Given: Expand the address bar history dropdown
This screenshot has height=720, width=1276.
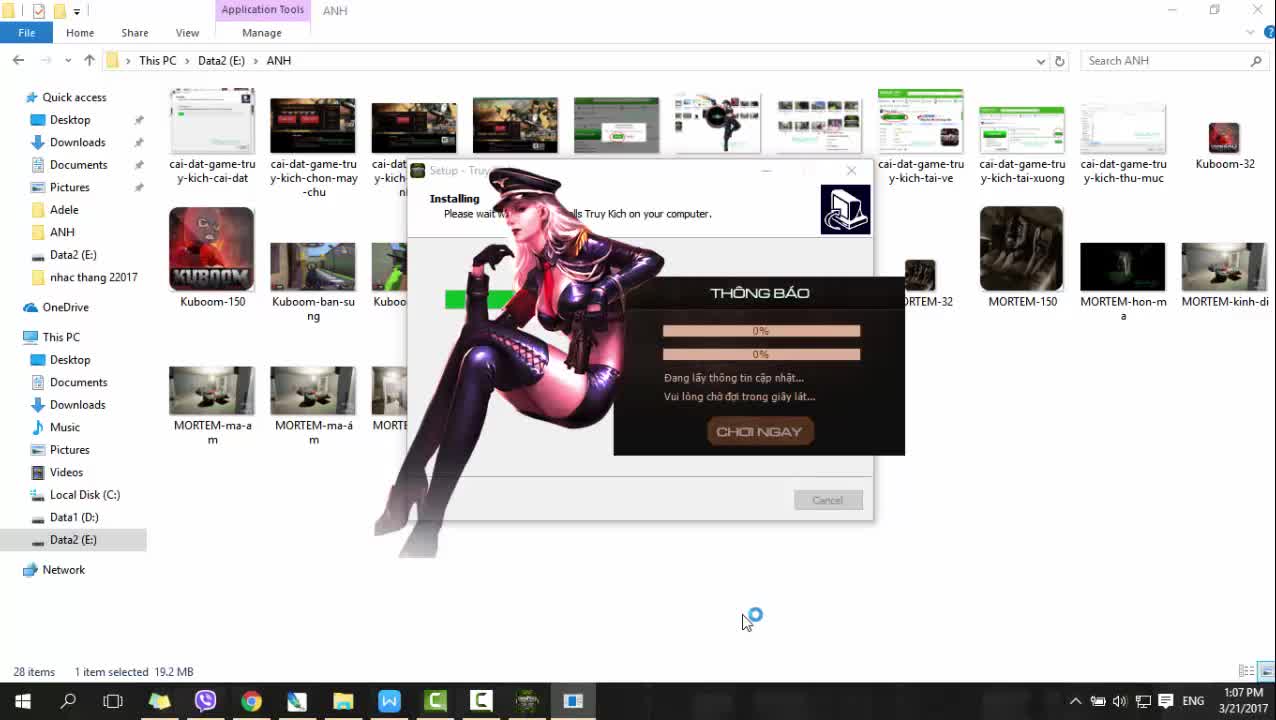Looking at the screenshot, I should 1041,61.
